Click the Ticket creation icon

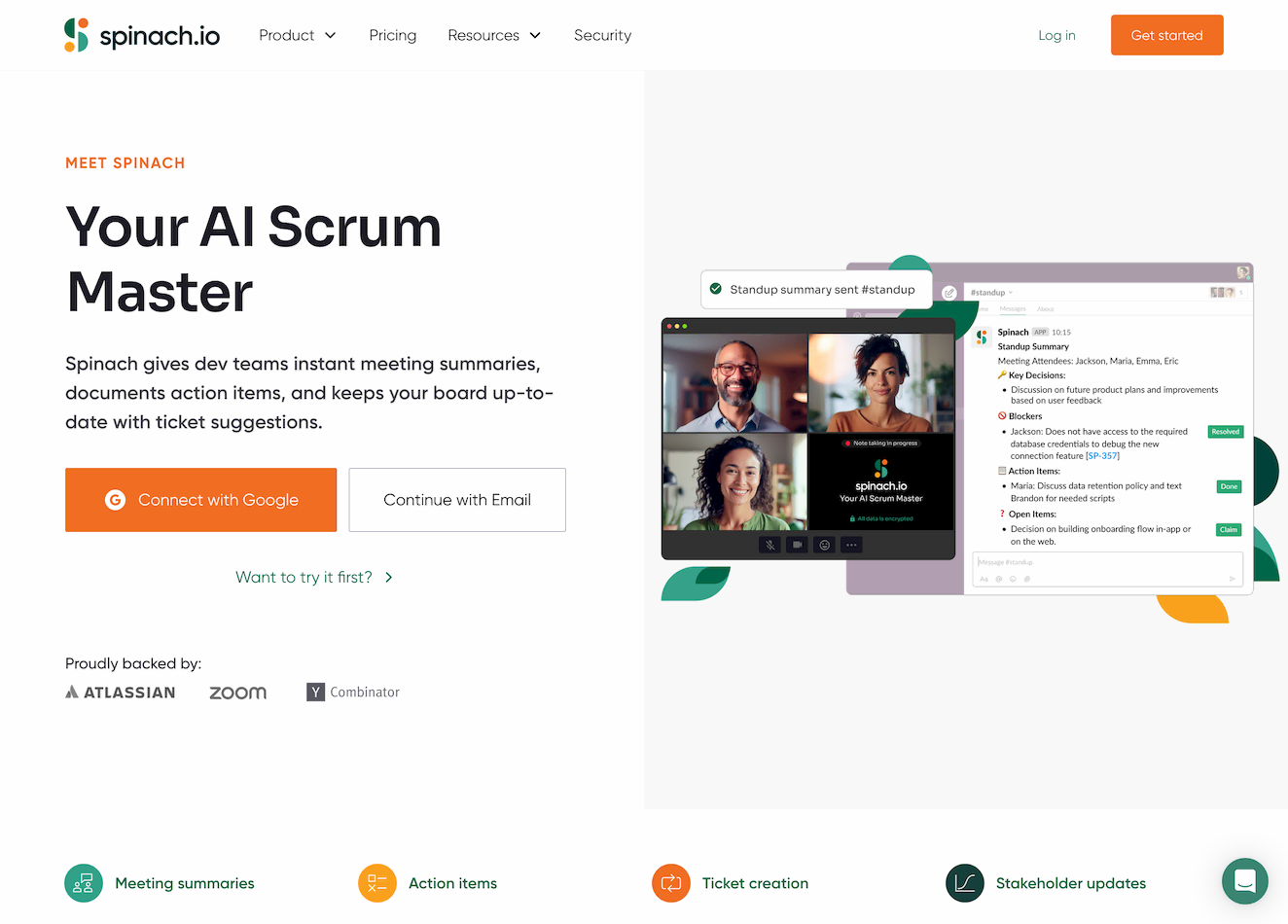[671, 883]
